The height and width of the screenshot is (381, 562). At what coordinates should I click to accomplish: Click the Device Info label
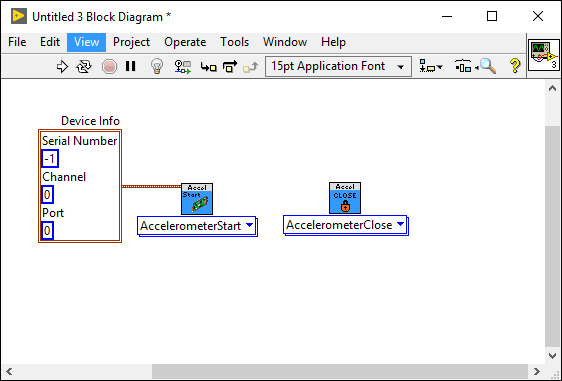pyautogui.click(x=90, y=121)
